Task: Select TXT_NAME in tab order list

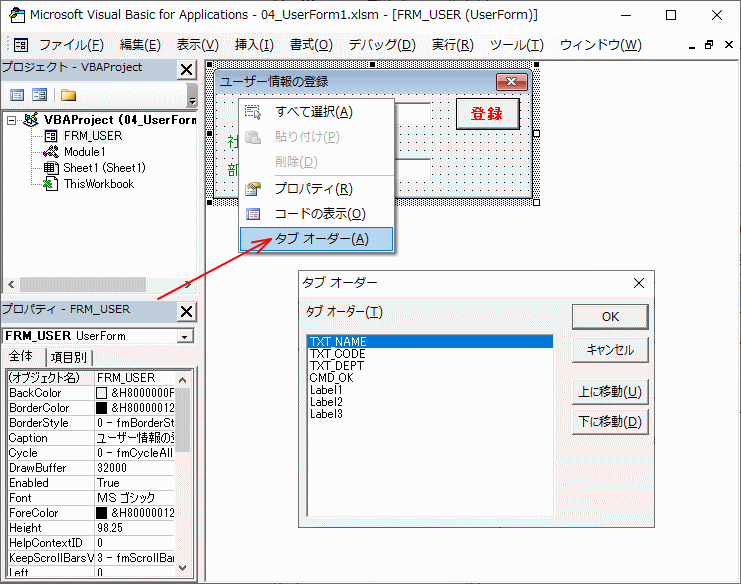Action: tap(430, 342)
